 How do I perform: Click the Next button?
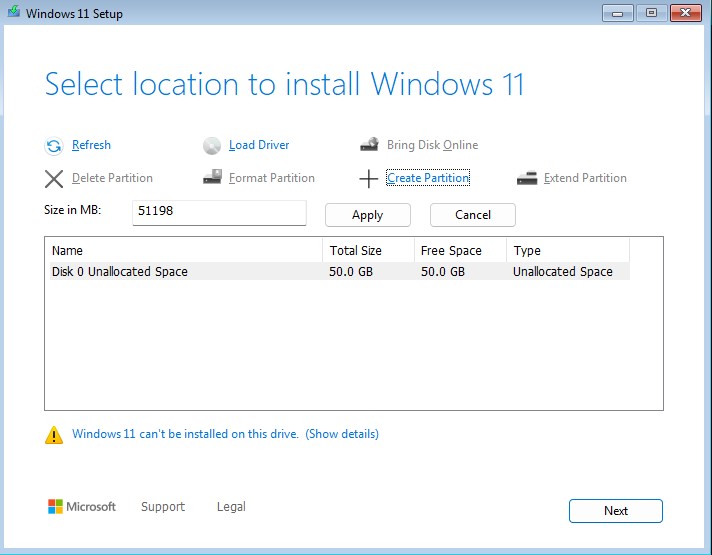coord(616,511)
